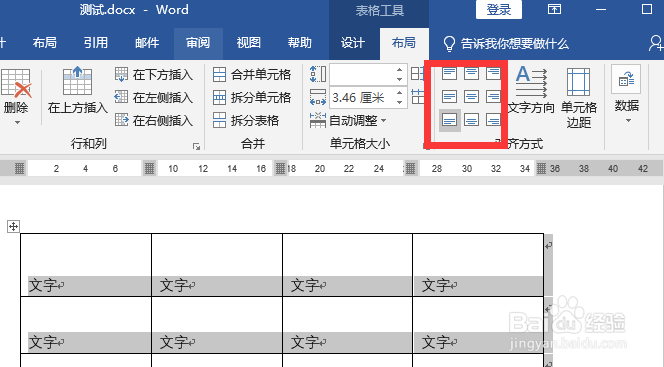Image resolution: width=664 pixels, height=367 pixels.
Task: Click the column width icon
Action: click(x=318, y=97)
